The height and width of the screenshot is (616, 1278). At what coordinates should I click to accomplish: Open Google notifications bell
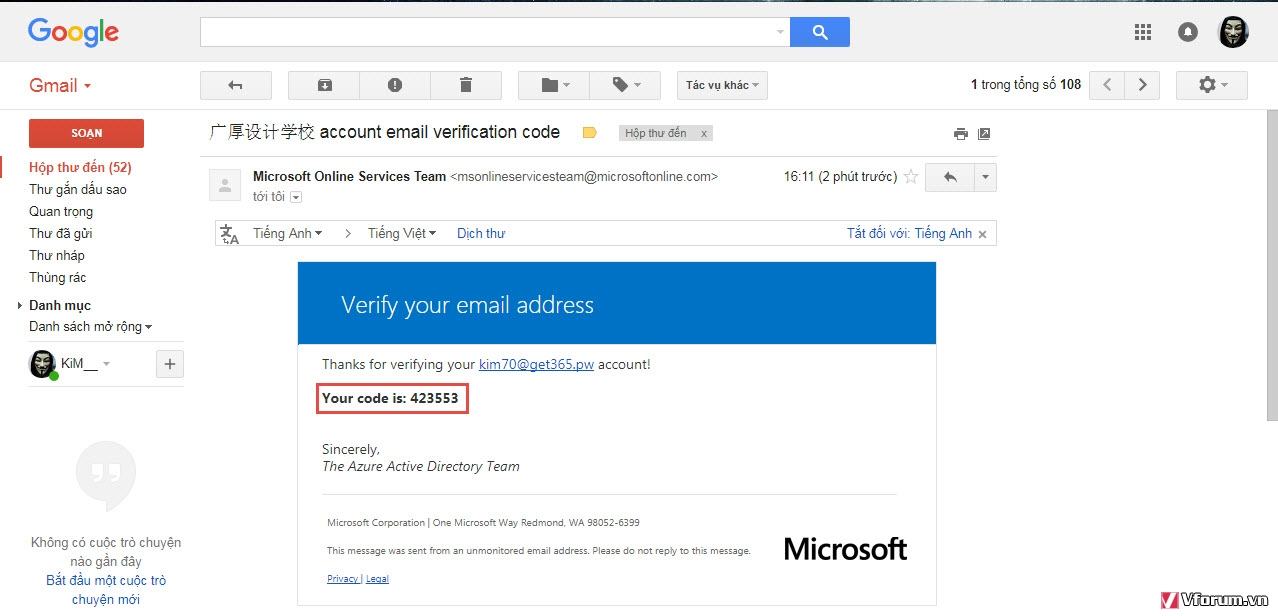point(1187,33)
